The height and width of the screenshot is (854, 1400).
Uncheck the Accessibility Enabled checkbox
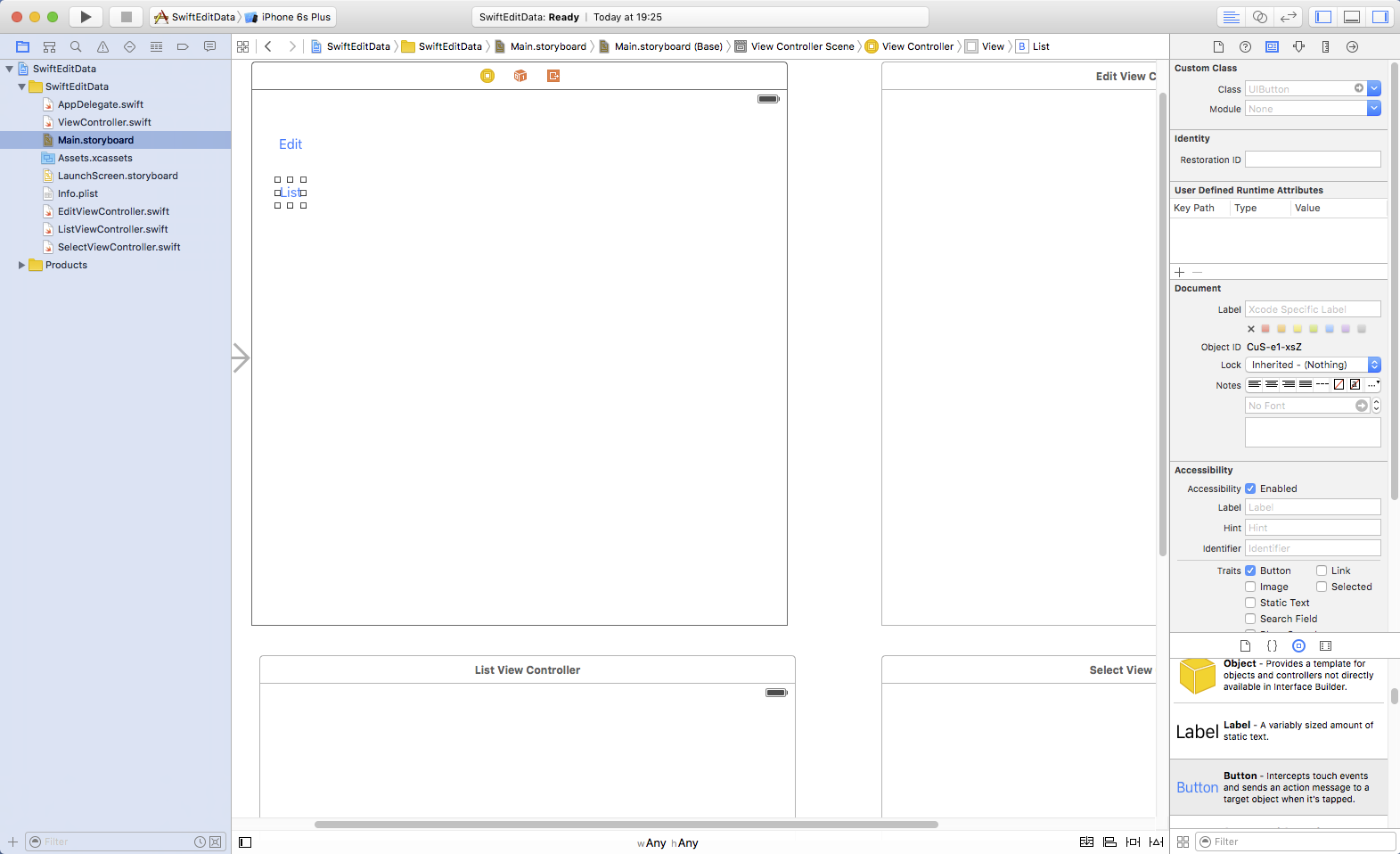[x=1250, y=489]
